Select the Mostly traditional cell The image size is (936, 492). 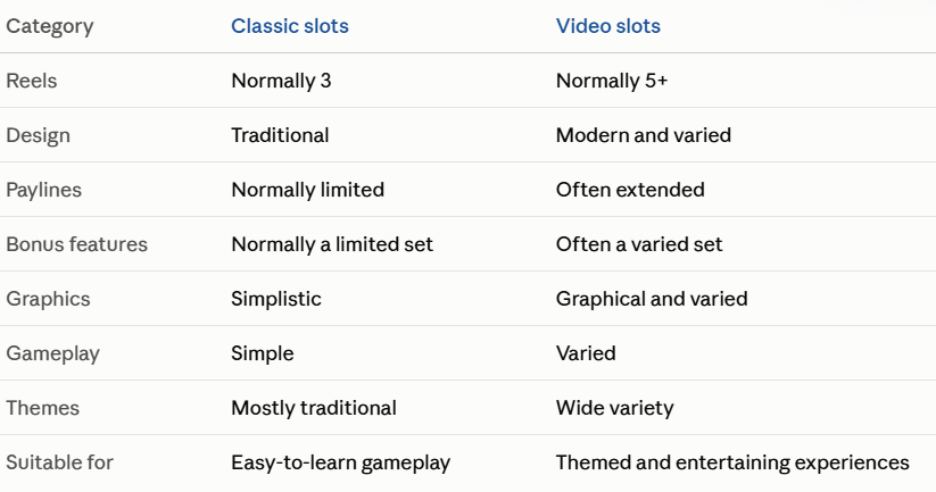[x=313, y=408]
